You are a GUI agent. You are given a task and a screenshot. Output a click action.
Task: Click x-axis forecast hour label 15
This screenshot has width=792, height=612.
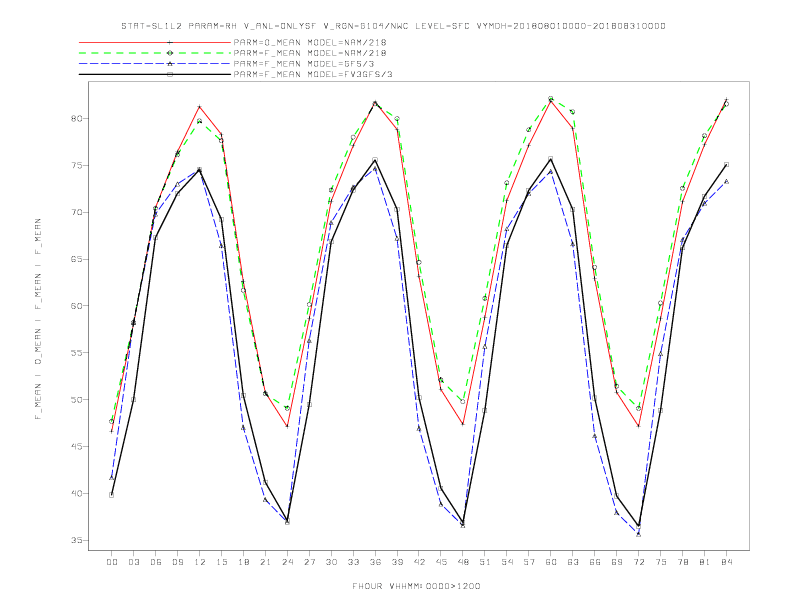221,562
